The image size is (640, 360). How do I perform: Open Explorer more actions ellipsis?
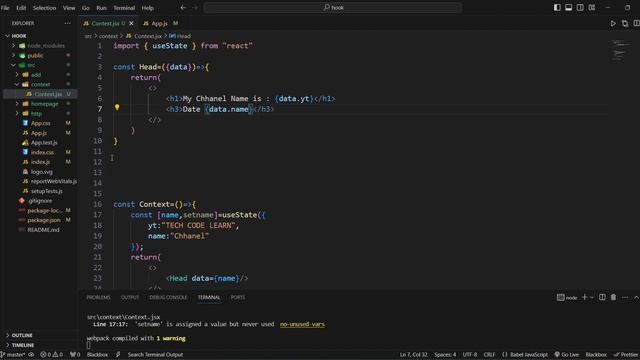67,23
